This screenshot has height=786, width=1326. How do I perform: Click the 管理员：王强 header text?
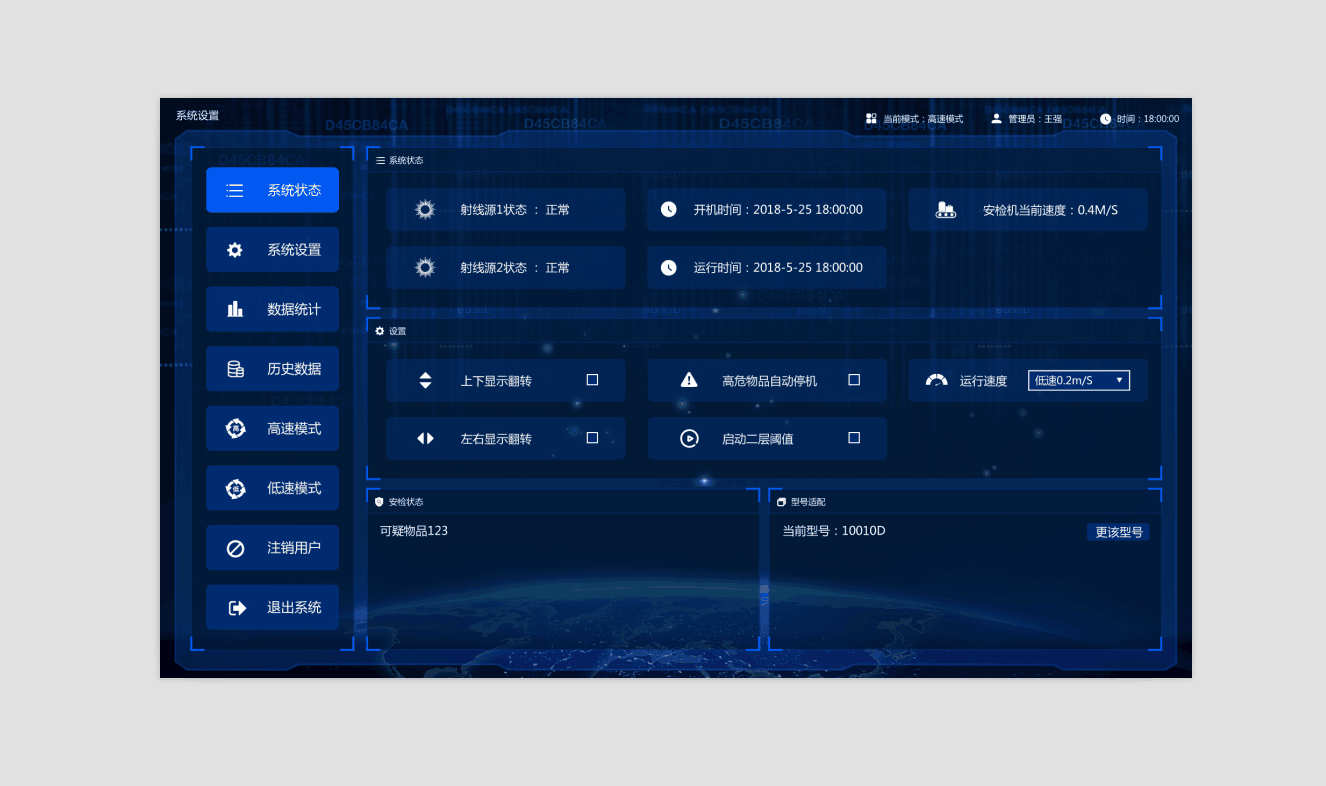tap(1035, 119)
